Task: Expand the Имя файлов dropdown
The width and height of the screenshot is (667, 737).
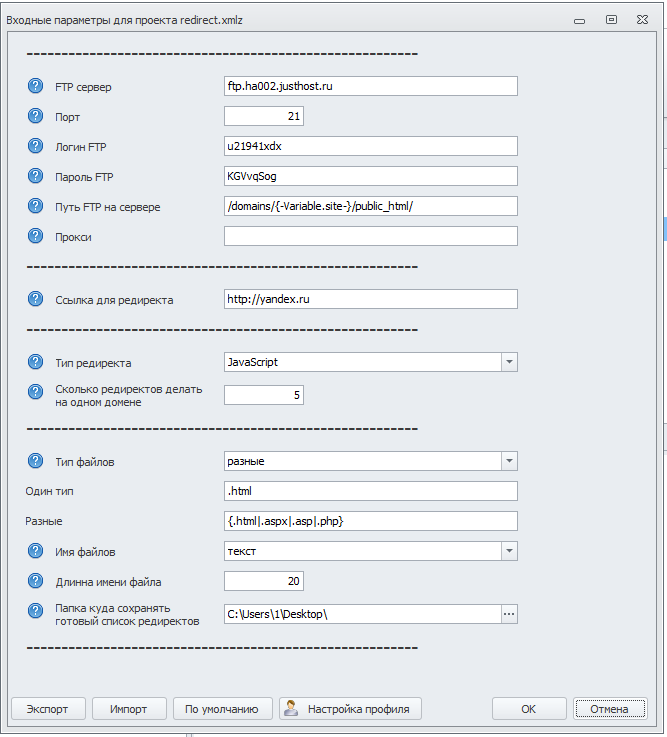Action: [x=508, y=551]
